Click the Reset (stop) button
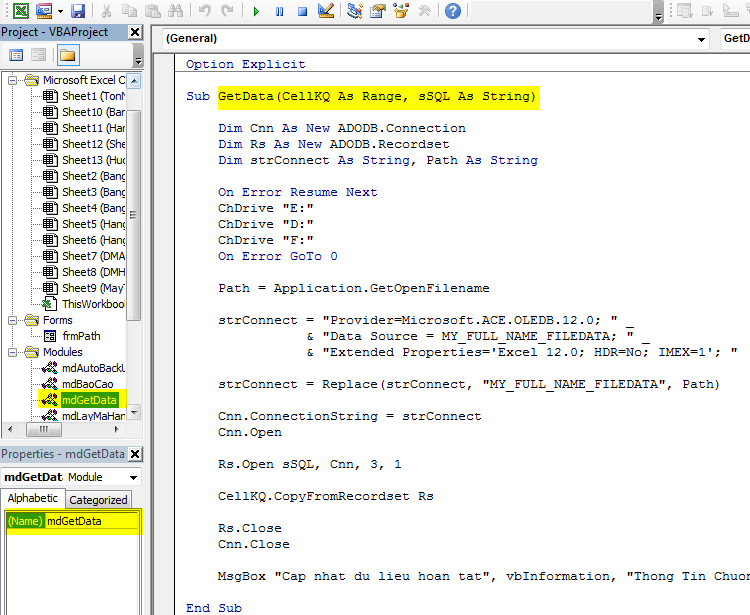This screenshot has height=615, width=750. pos(301,11)
